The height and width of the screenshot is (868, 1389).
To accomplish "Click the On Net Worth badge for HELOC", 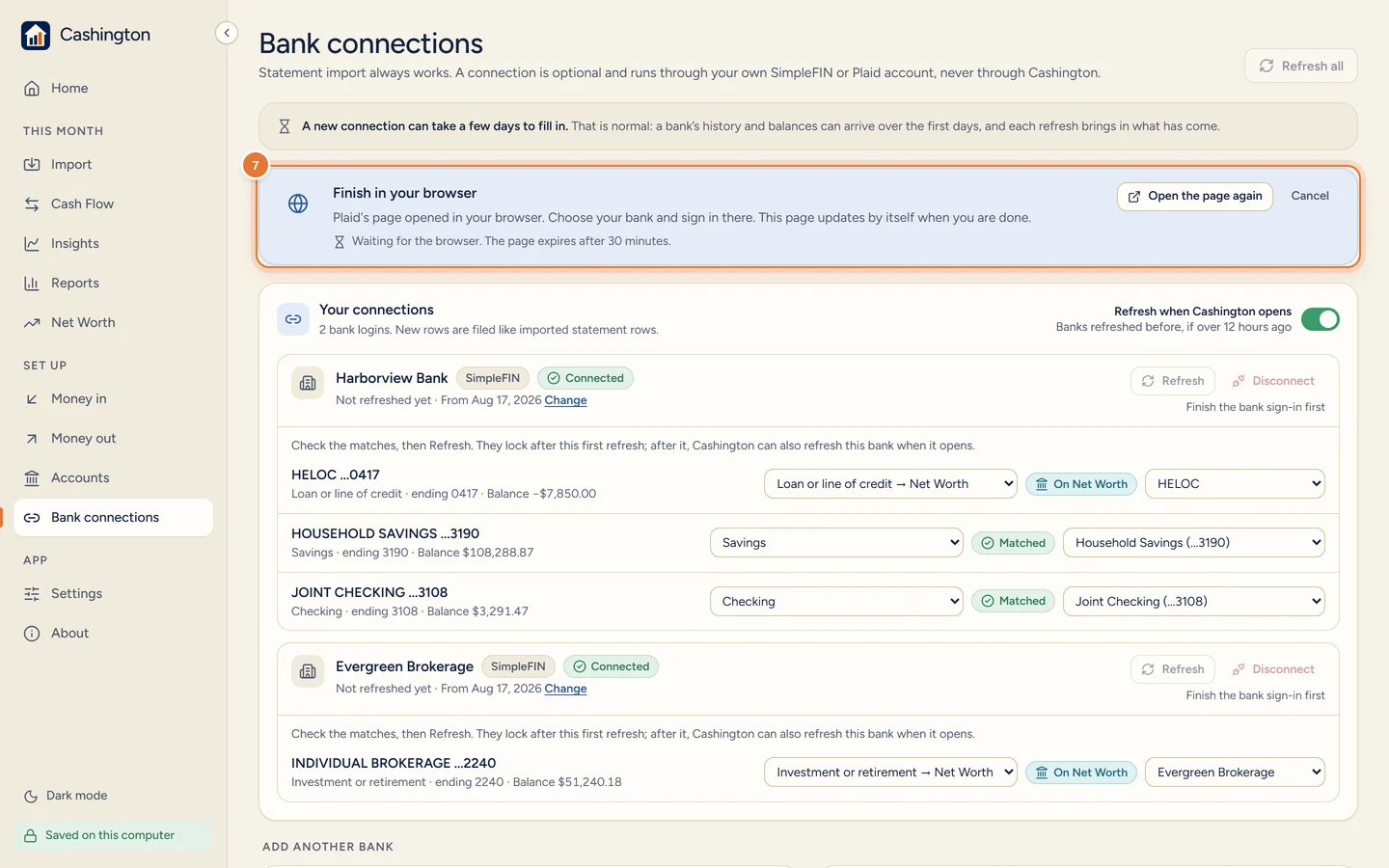I will 1080,484.
